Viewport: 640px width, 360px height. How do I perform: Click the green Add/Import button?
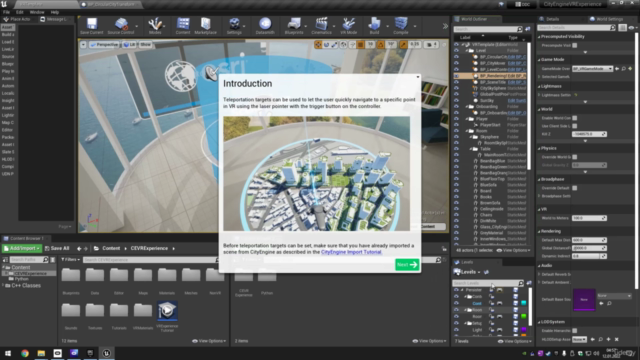pos(22,248)
